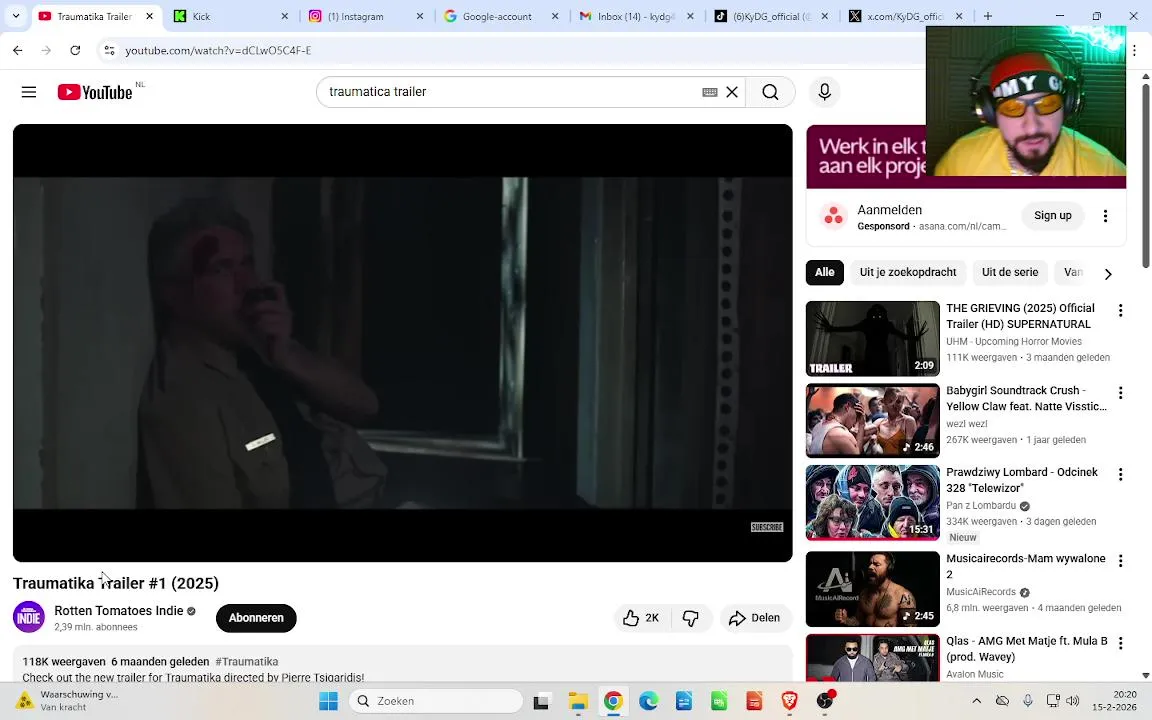
Task: Select the Uit de serie chip
Action: click(x=1009, y=272)
